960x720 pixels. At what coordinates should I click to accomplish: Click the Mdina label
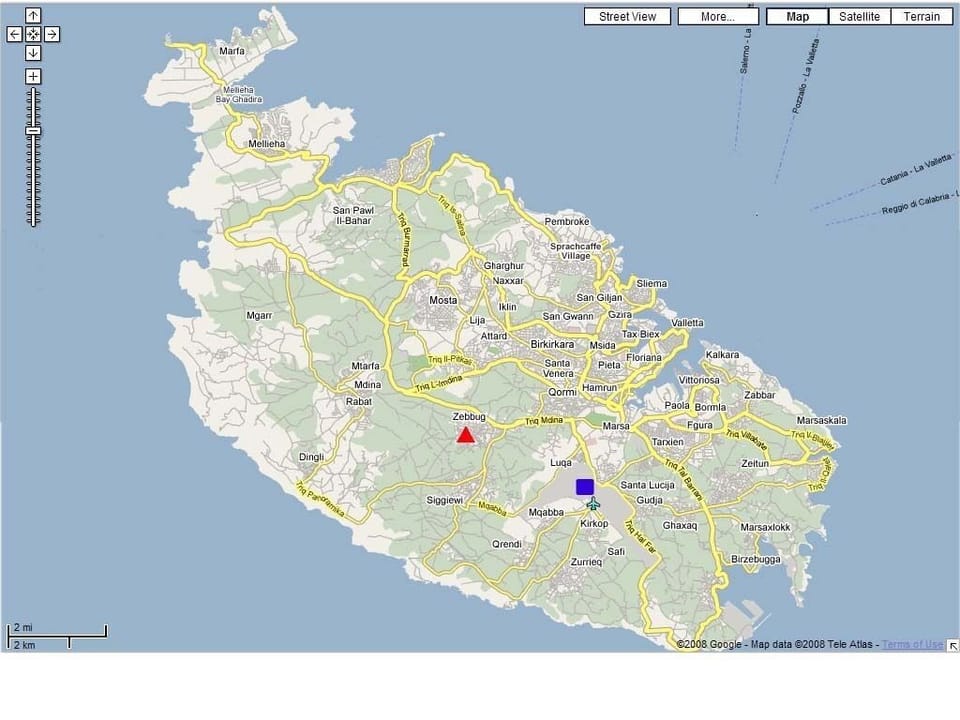pyautogui.click(x=367, y=384)
